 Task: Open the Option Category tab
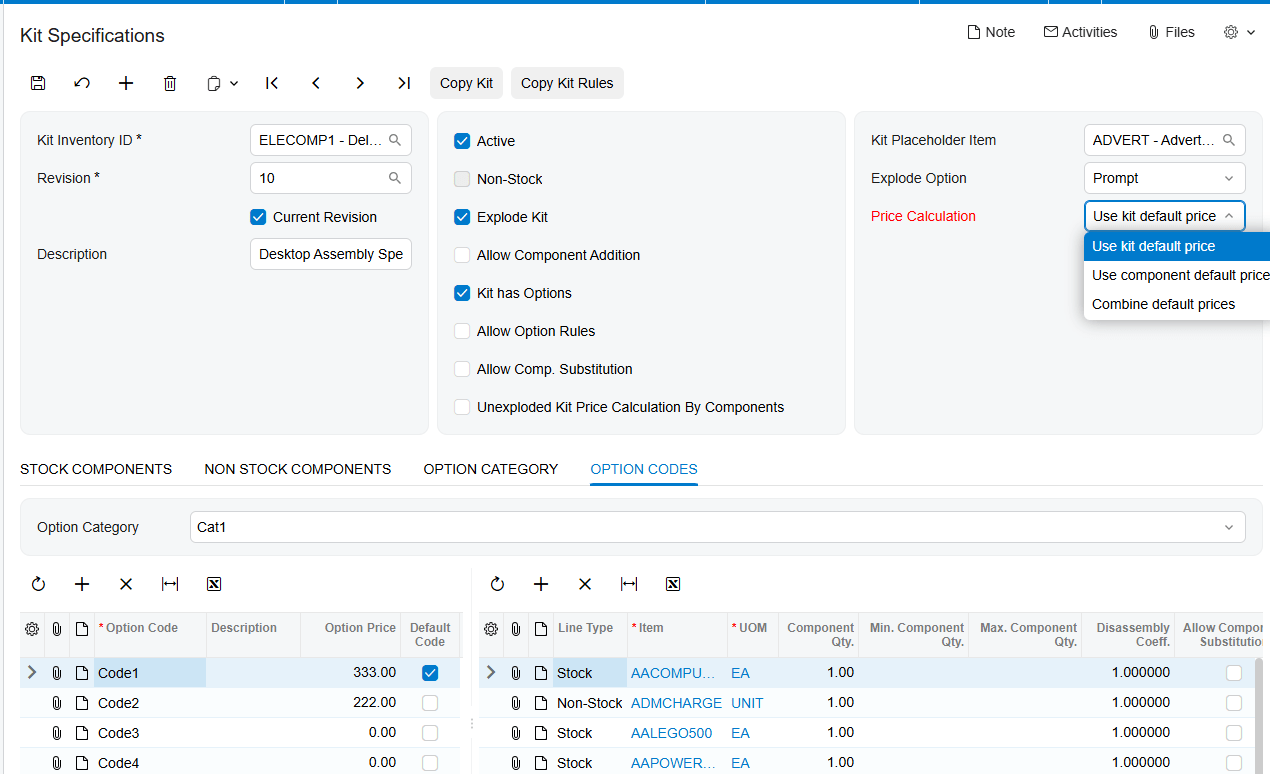pos(491,469)
